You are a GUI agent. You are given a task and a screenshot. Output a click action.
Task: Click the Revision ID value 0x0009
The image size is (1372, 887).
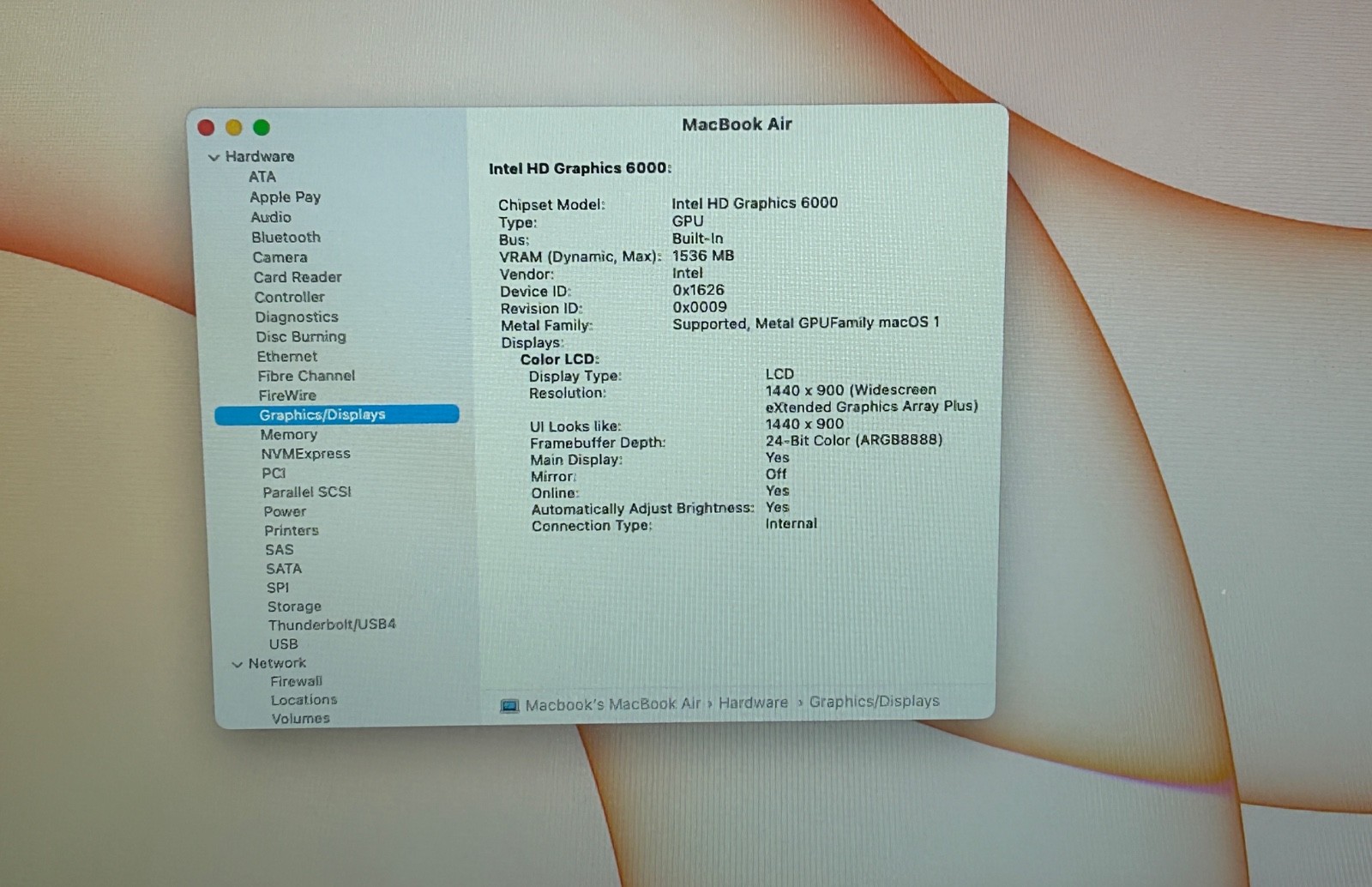point(700,307)
